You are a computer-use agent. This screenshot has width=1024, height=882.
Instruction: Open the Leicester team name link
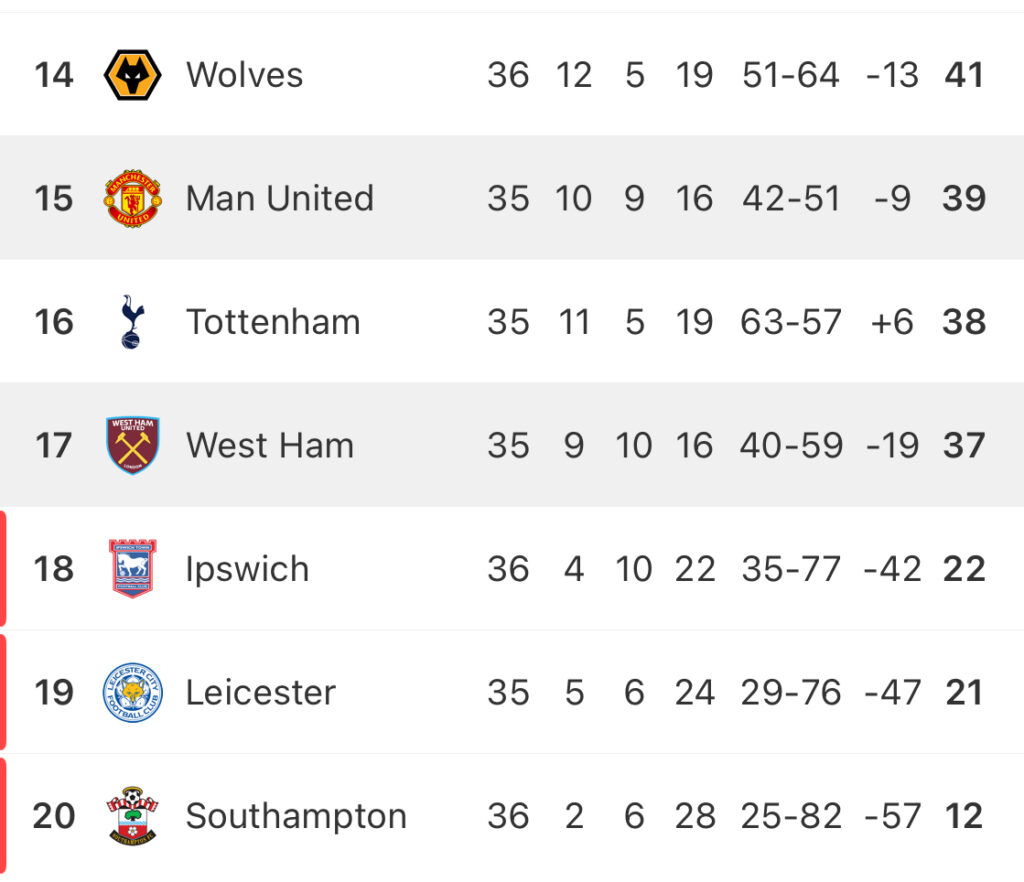(261, 692)
